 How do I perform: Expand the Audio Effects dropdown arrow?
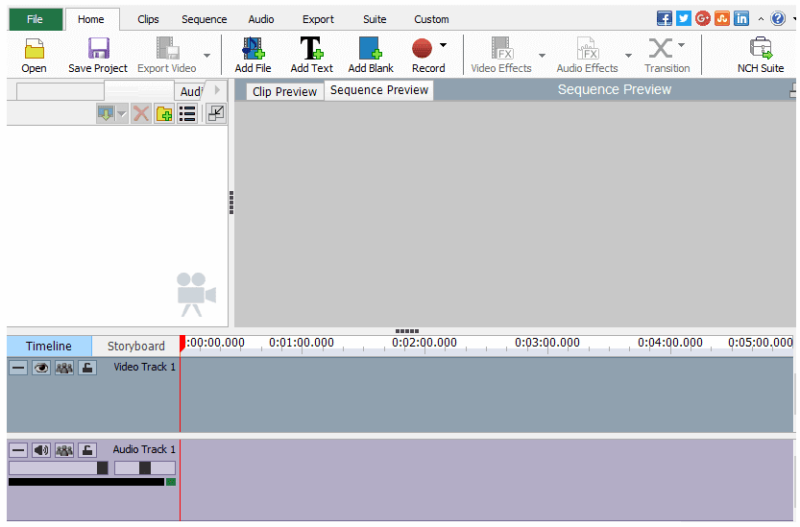(x=628, y=55)
